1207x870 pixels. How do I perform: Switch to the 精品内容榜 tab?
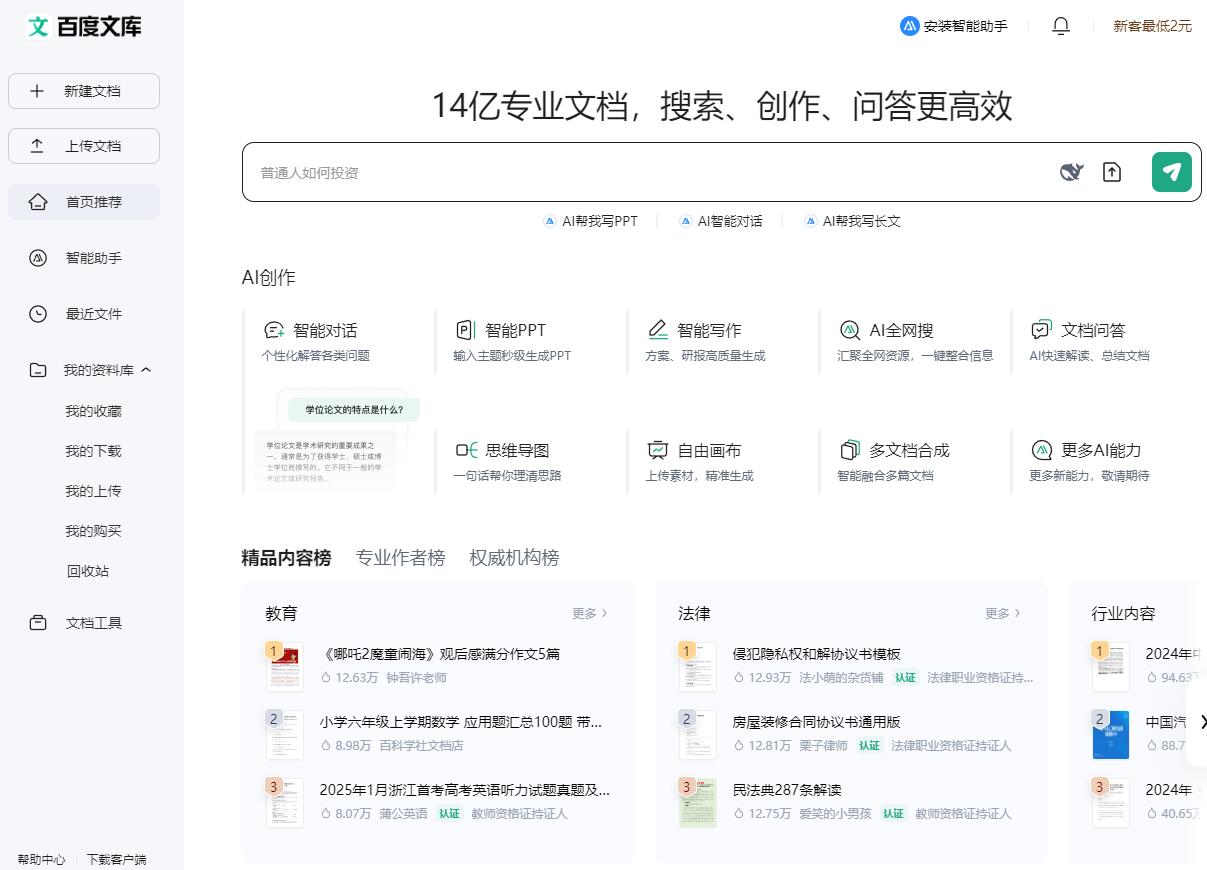click(x=286, y=558)
